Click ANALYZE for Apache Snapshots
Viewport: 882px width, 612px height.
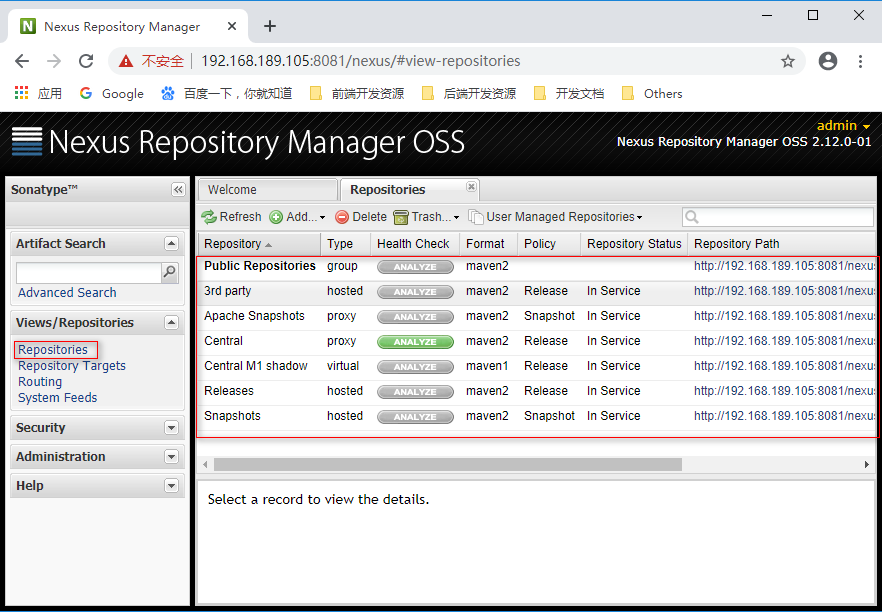click(415, 317)
